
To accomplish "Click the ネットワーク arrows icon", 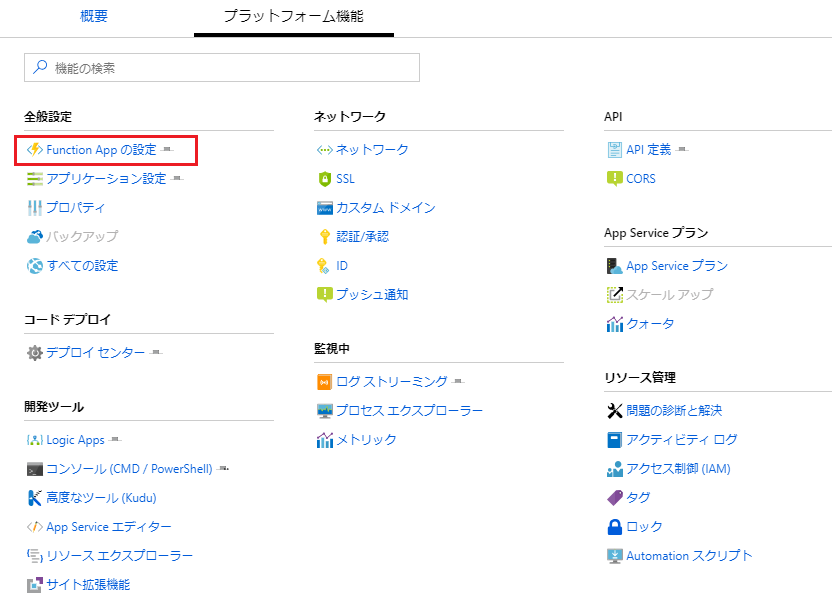I will [325, 150].
